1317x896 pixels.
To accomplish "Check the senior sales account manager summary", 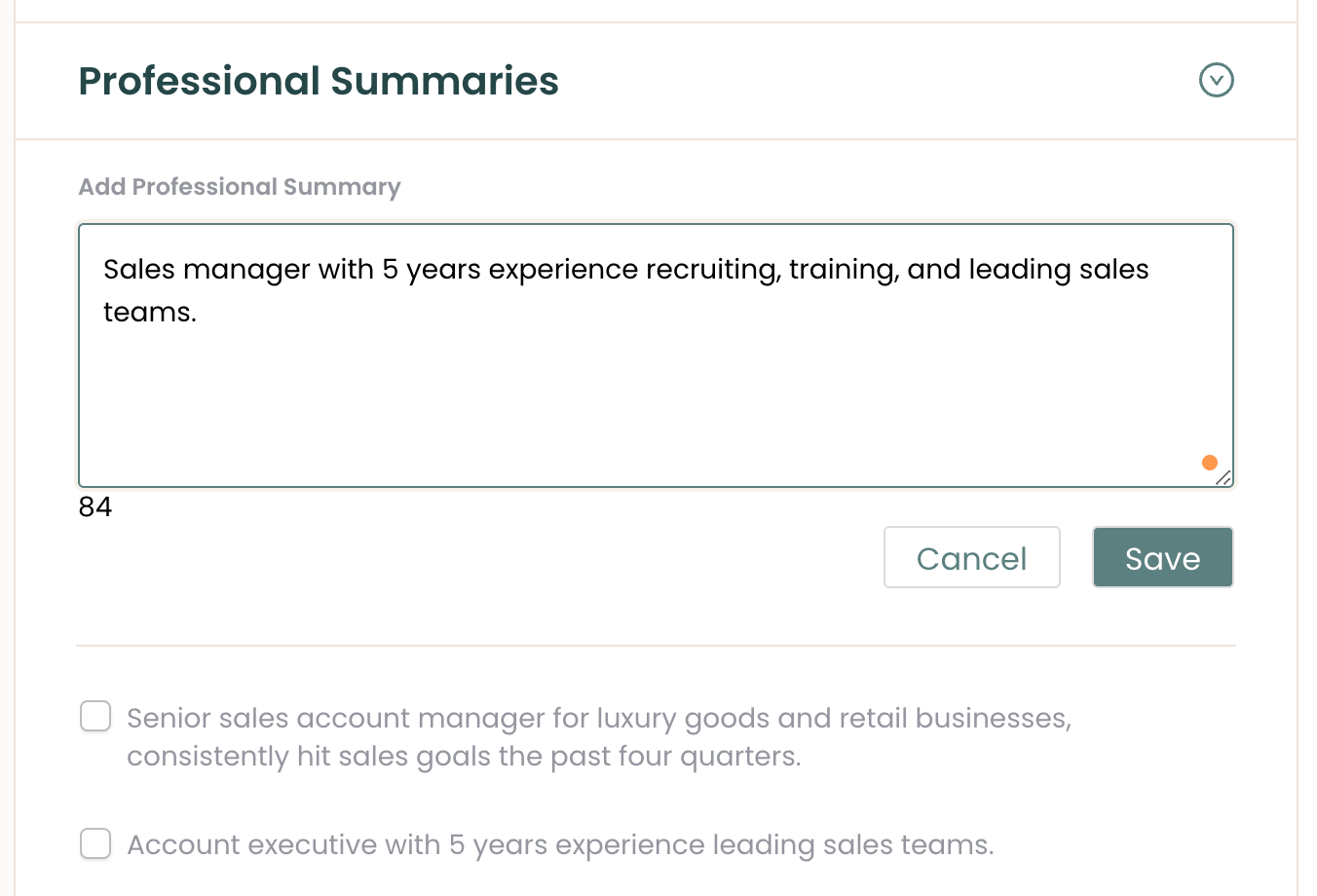I will point(94,716).
